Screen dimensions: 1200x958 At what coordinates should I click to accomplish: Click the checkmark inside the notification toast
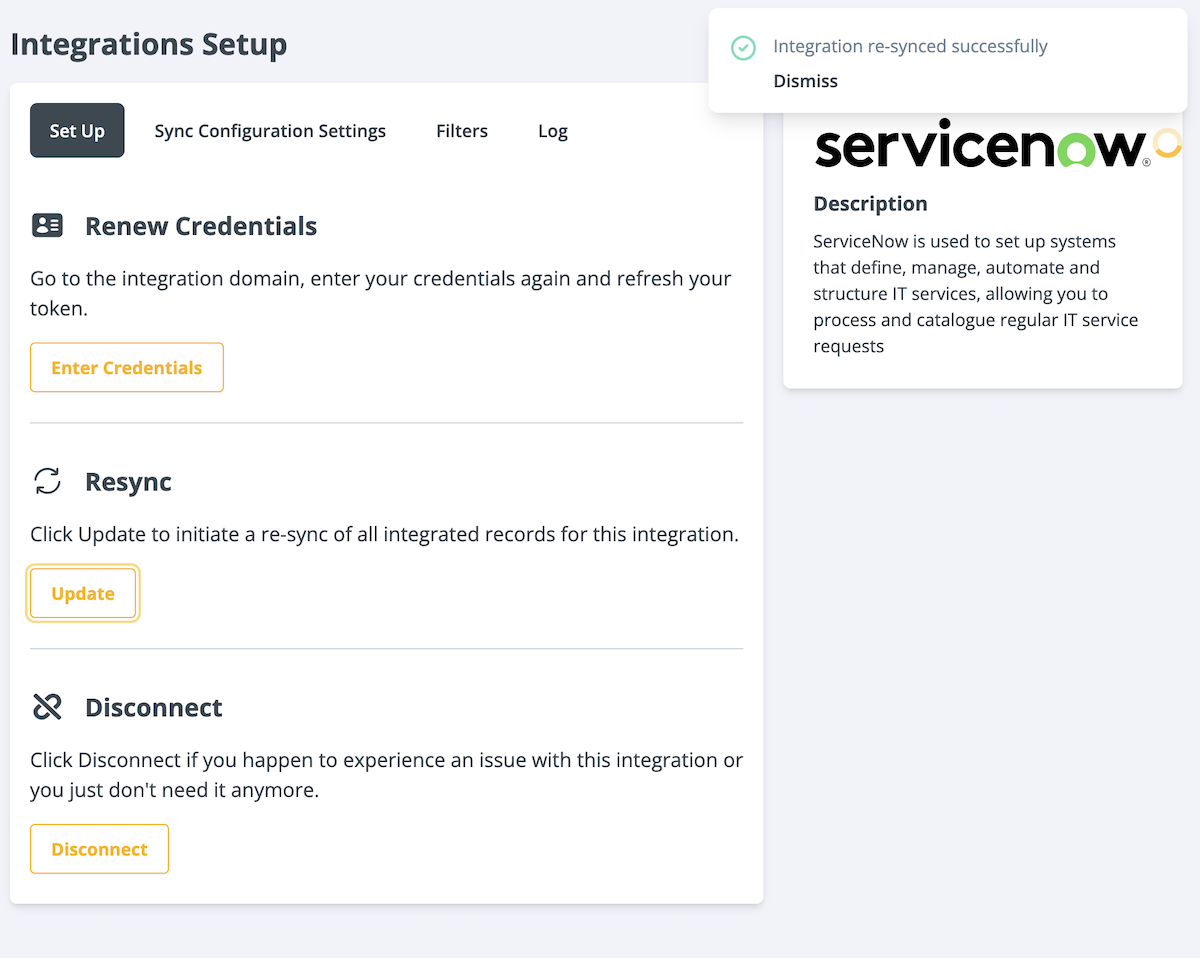click(743, 46)
